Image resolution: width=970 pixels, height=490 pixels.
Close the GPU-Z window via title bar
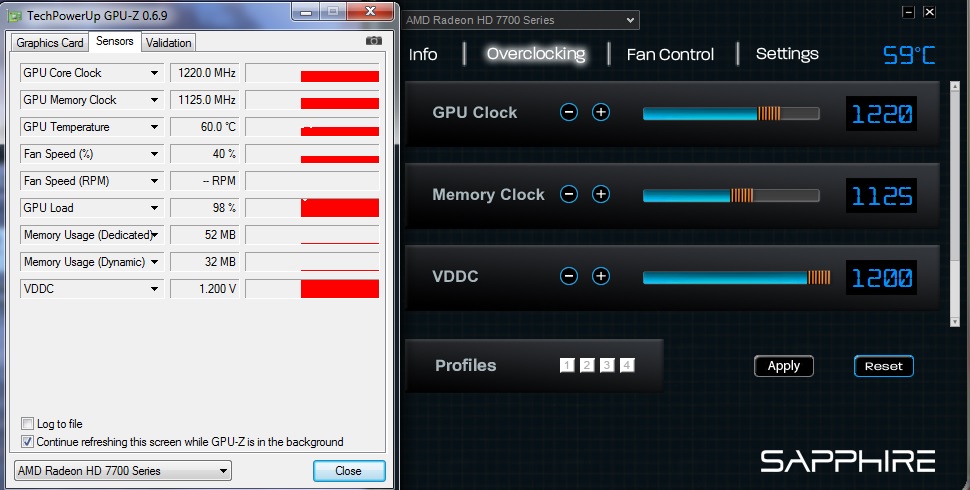tap(370, 11)
